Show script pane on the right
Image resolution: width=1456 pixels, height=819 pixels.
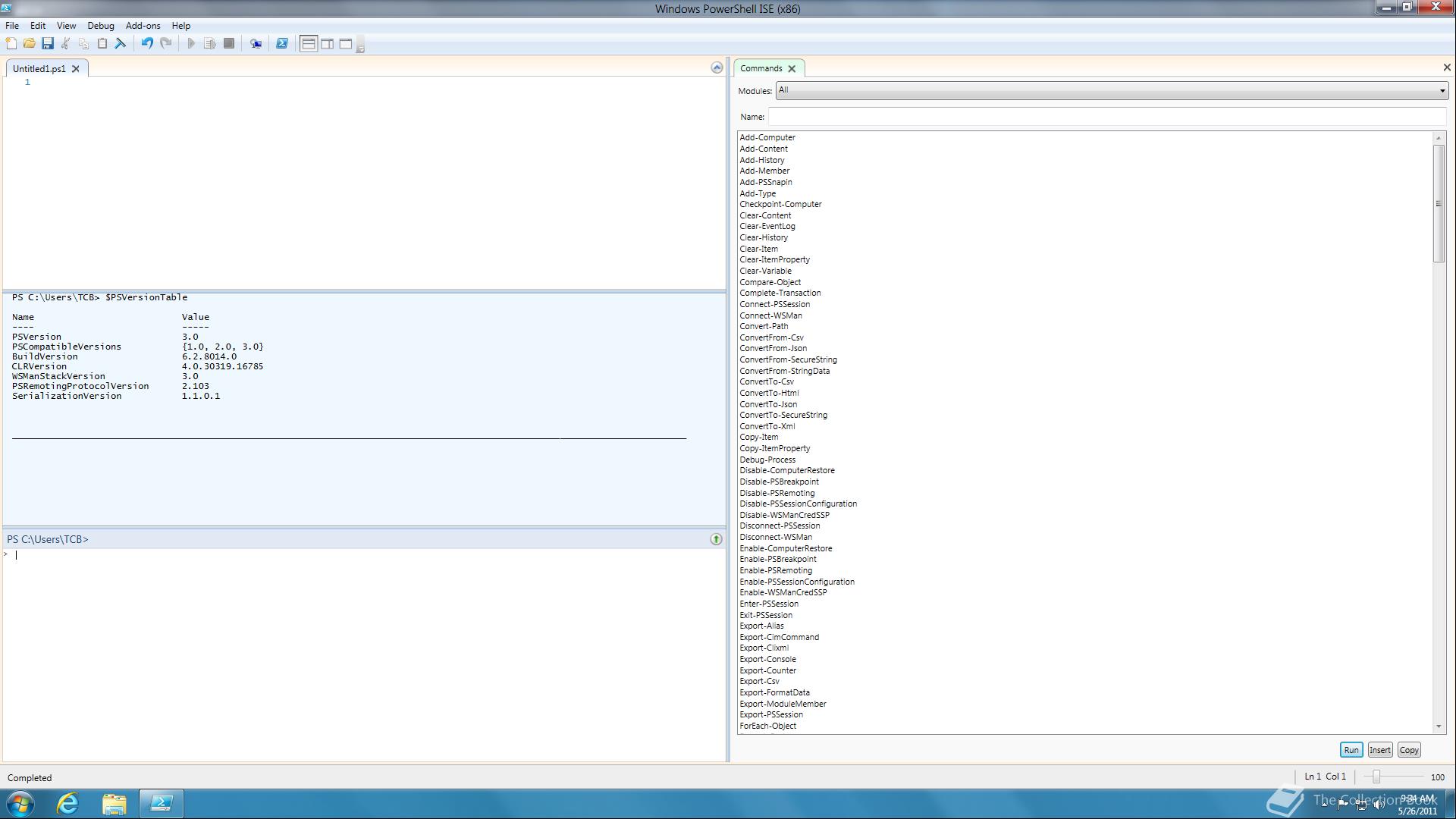327,43
